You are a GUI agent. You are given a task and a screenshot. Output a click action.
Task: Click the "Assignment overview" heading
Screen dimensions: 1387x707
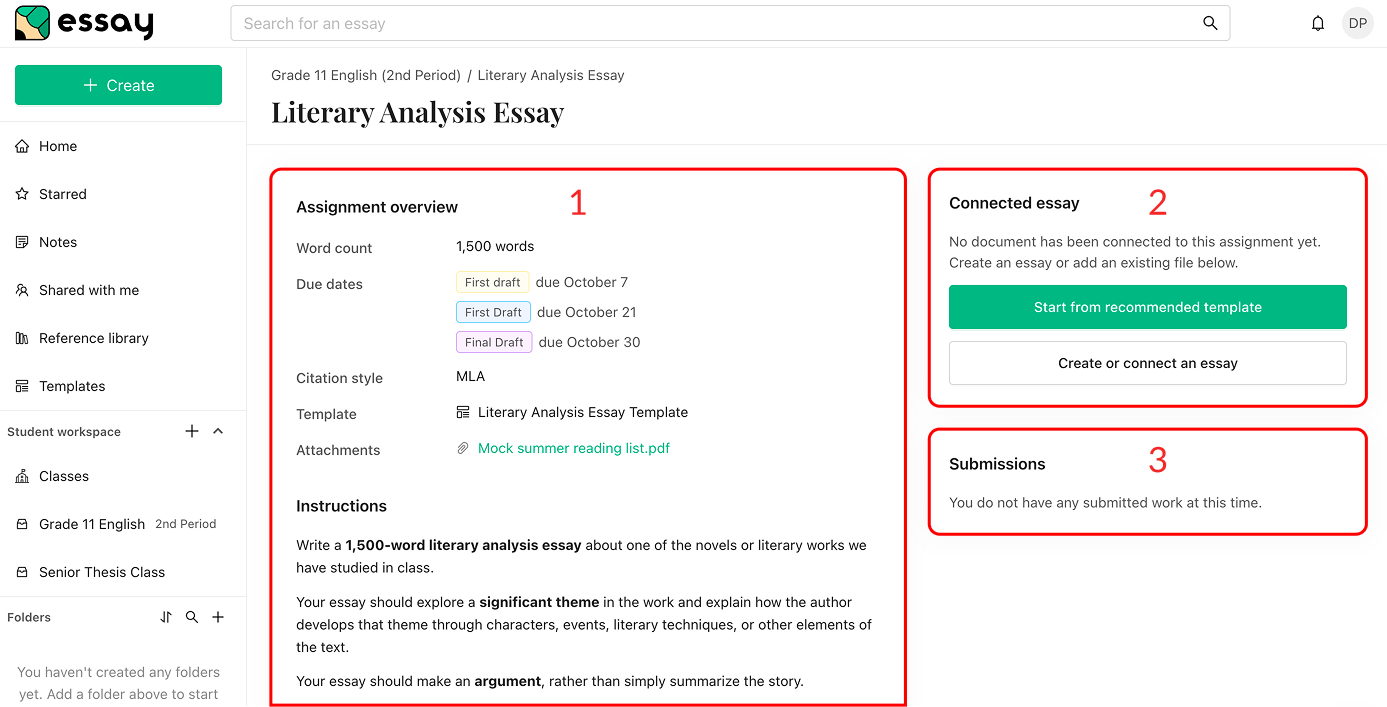pyautogui.click(x=377, y=207)
